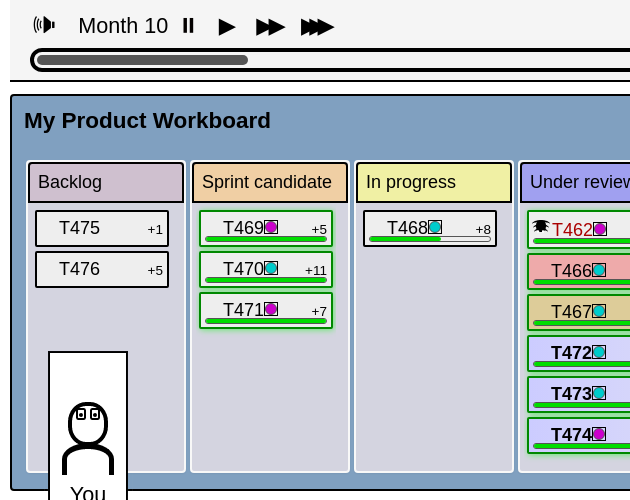Open task card T475
Viewport: 630px width, 500px height.
(x=102, y=228)
